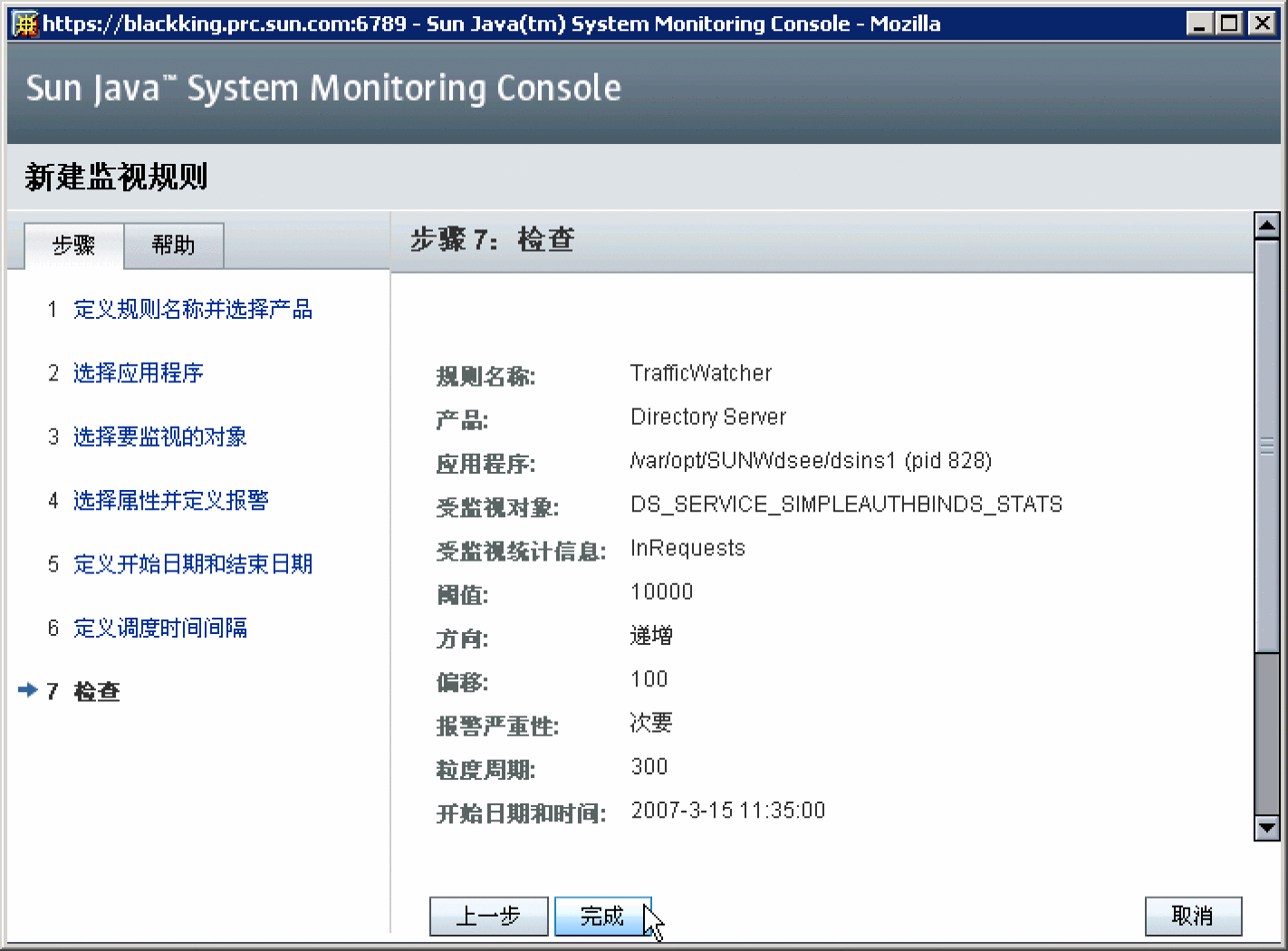The width and height of the screenshot is (1288, 951).
Task: Click the Mozilla window icon in title bar
Action: click(24, 24)
